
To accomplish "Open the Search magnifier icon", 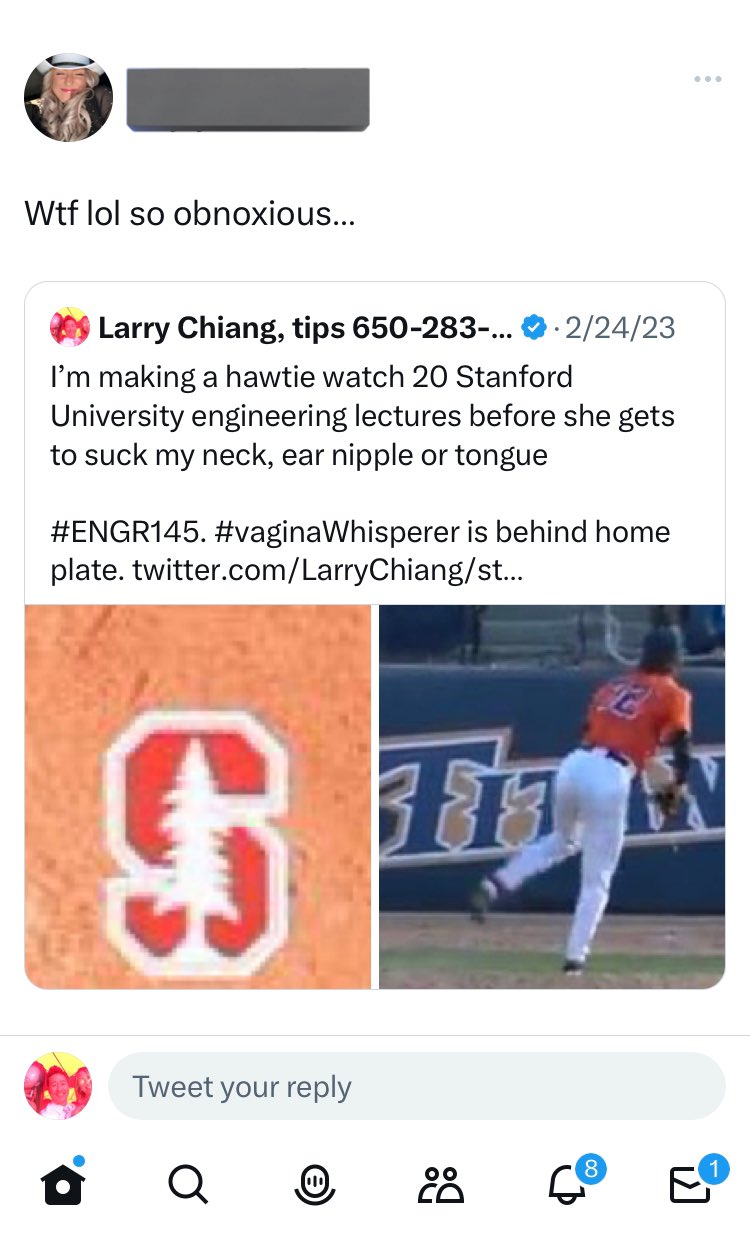I will 188,1185.
